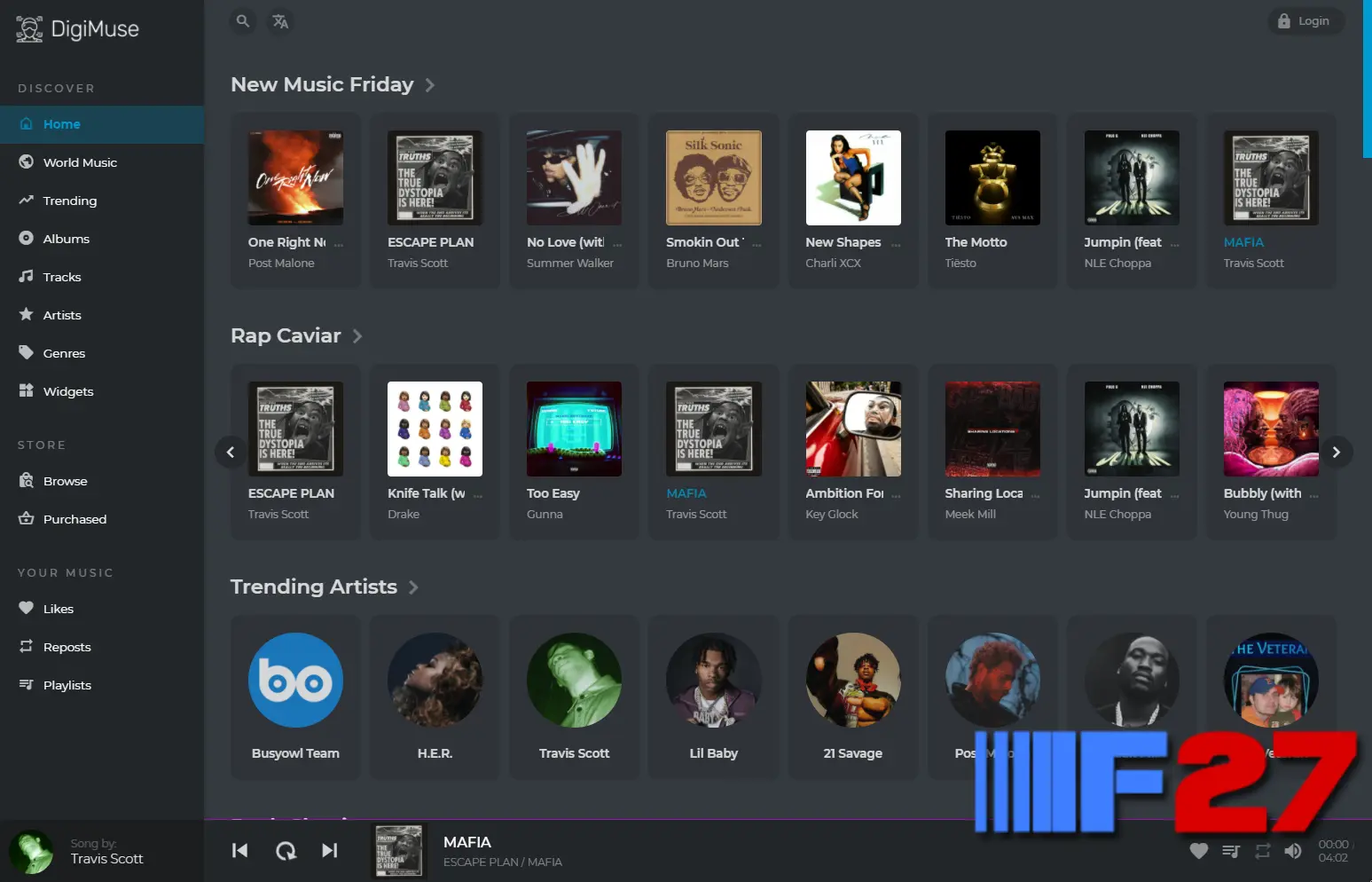Click ESCAPE PLAN / MAFIA album text

coord(503,862)
